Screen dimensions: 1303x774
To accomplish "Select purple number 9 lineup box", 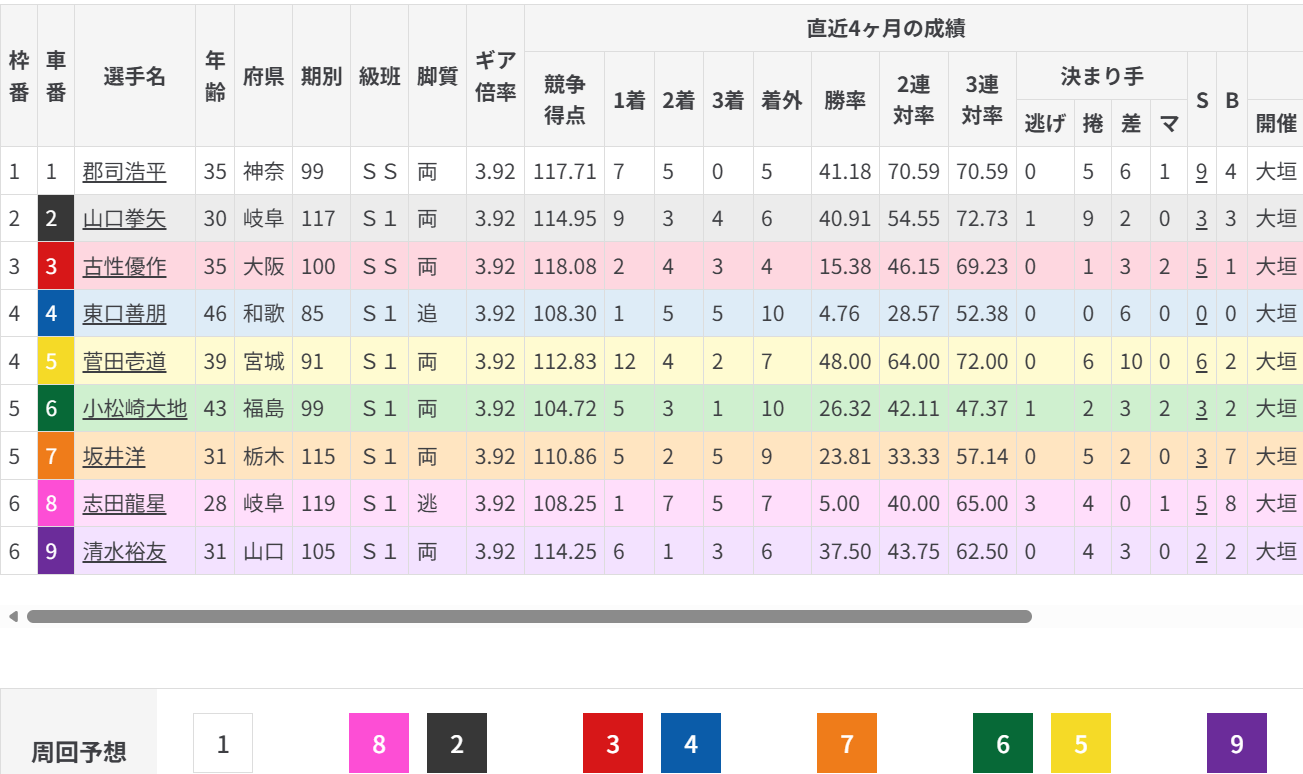I will tap(1237, 743).
